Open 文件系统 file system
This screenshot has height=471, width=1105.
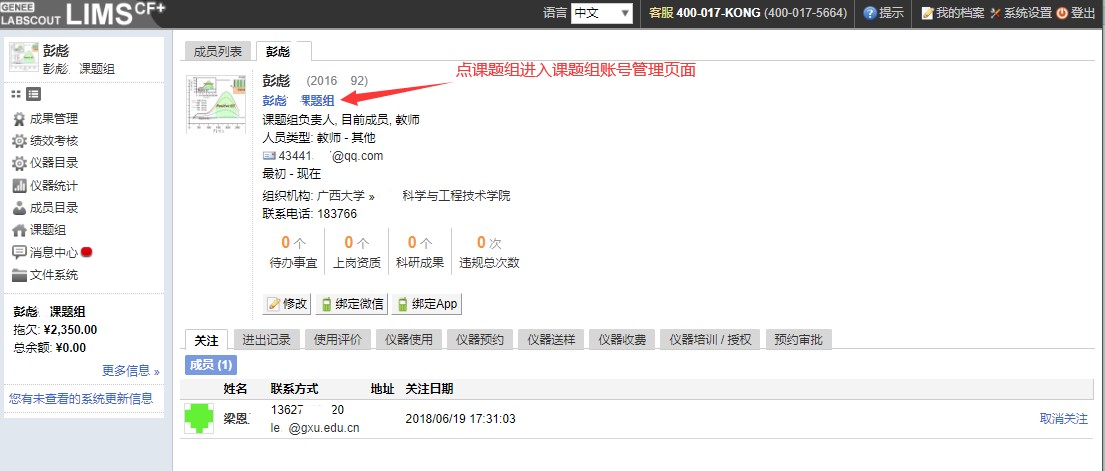click(x=53, y=275)
